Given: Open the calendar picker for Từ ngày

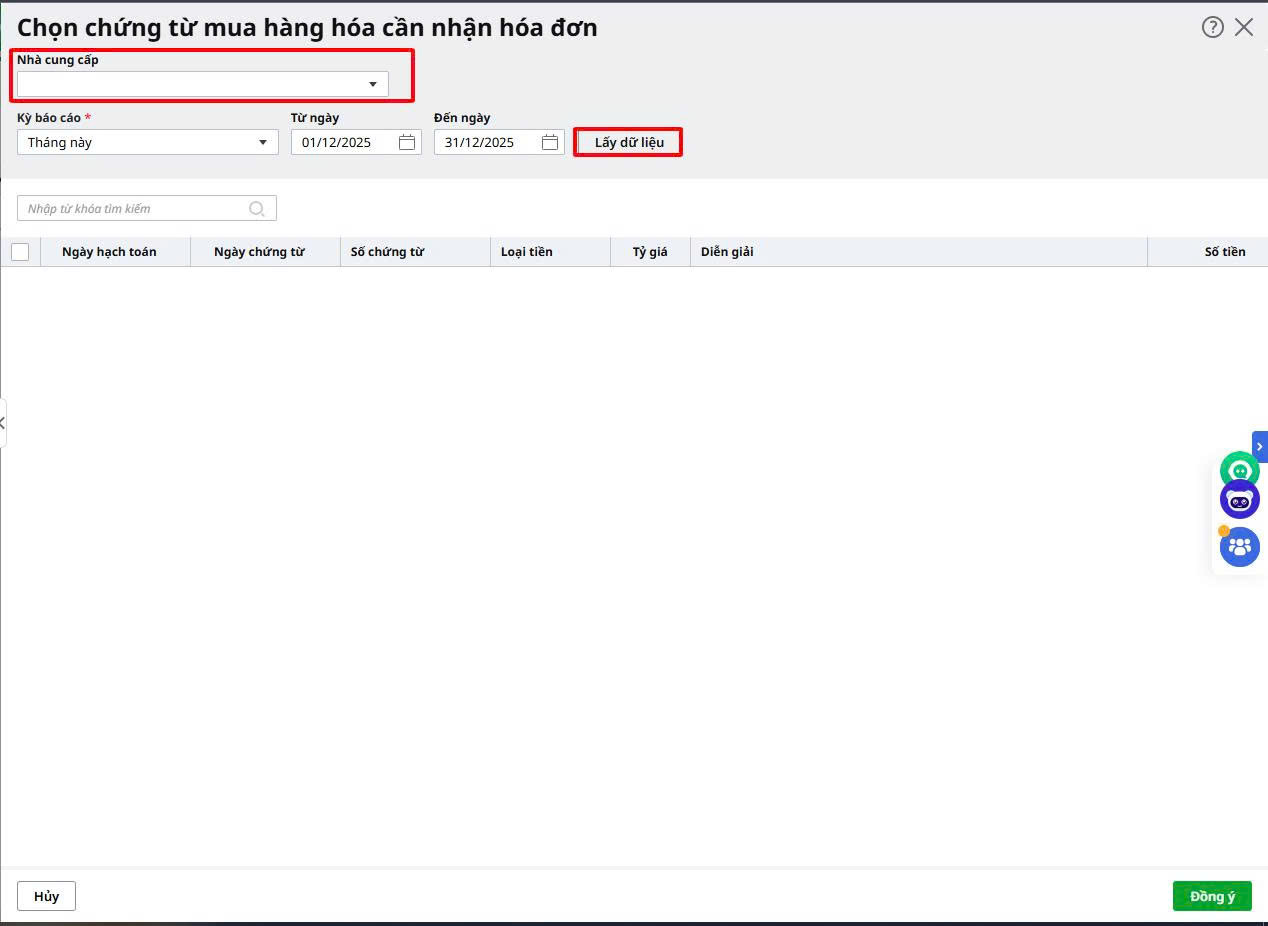Looking at the screenshot, I should click(407, 142).
